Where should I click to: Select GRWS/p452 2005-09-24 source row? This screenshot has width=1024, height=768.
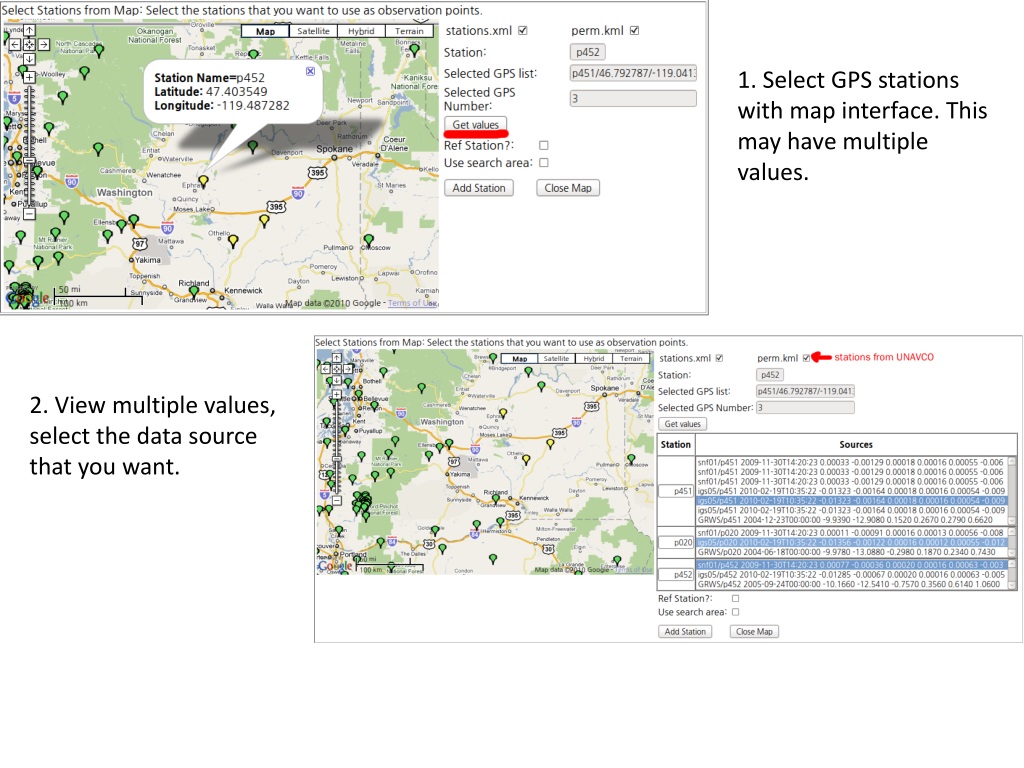click(x=852, y=584)
